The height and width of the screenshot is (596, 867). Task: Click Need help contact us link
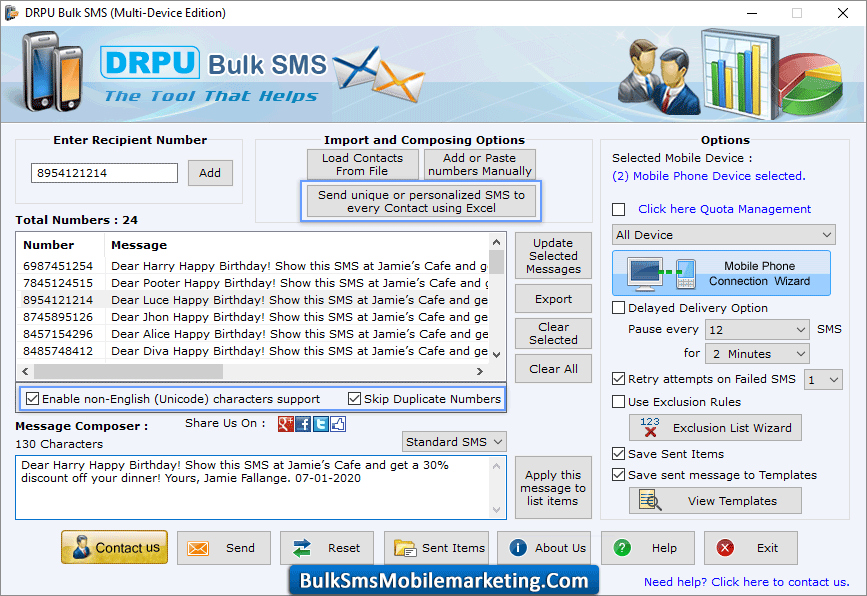coord(746,582)
